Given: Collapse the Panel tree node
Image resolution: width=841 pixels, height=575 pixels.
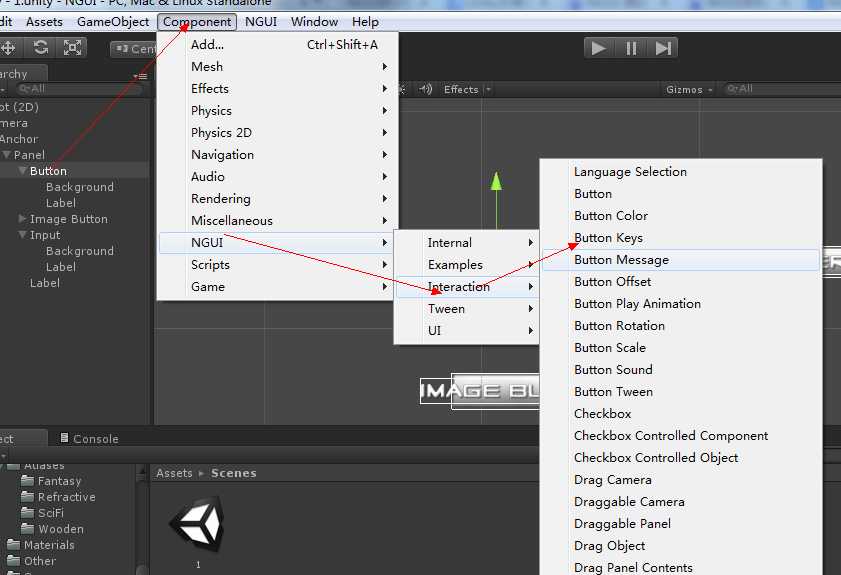Looking at the screenshot, I should 6,155.
